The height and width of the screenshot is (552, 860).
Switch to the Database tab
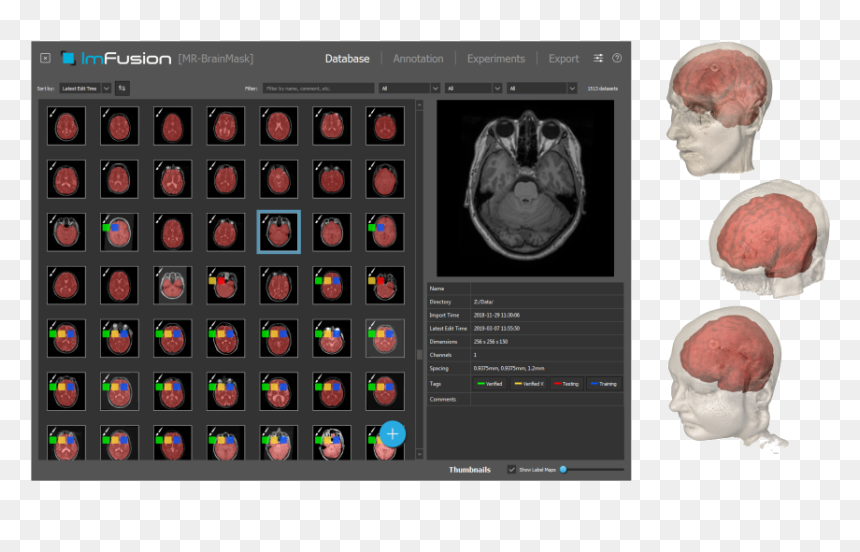(x=347, y=59)
